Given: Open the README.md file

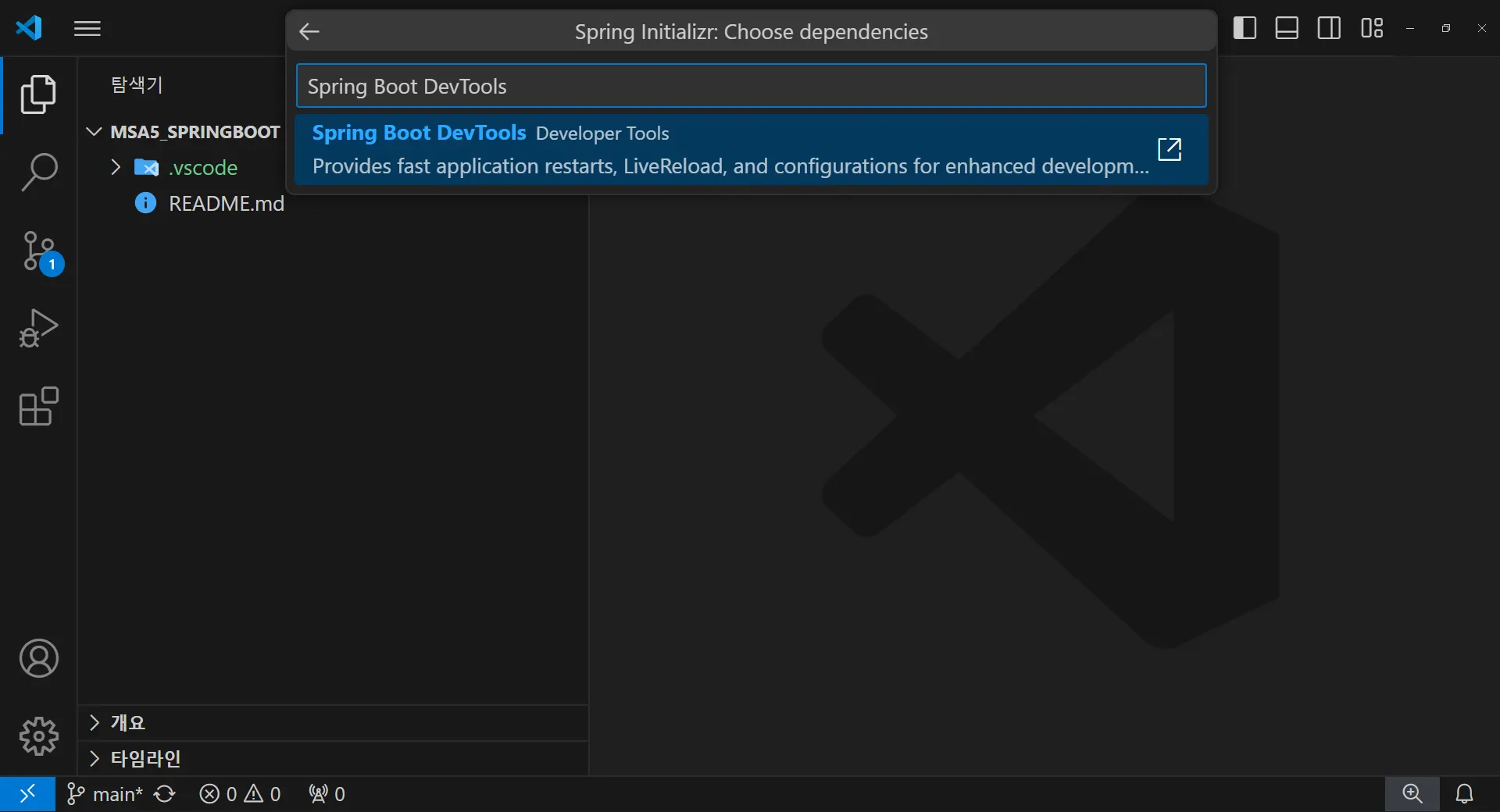Looking at the screenshot, I should pos(227,204).
